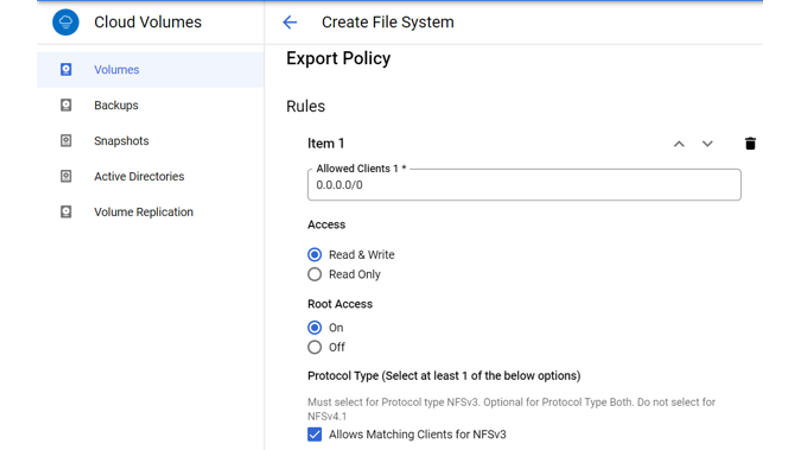This screenshot has width=800, height=450.
Task: Click the Allowed Clients 1 input field
Action: click(524, 185)
